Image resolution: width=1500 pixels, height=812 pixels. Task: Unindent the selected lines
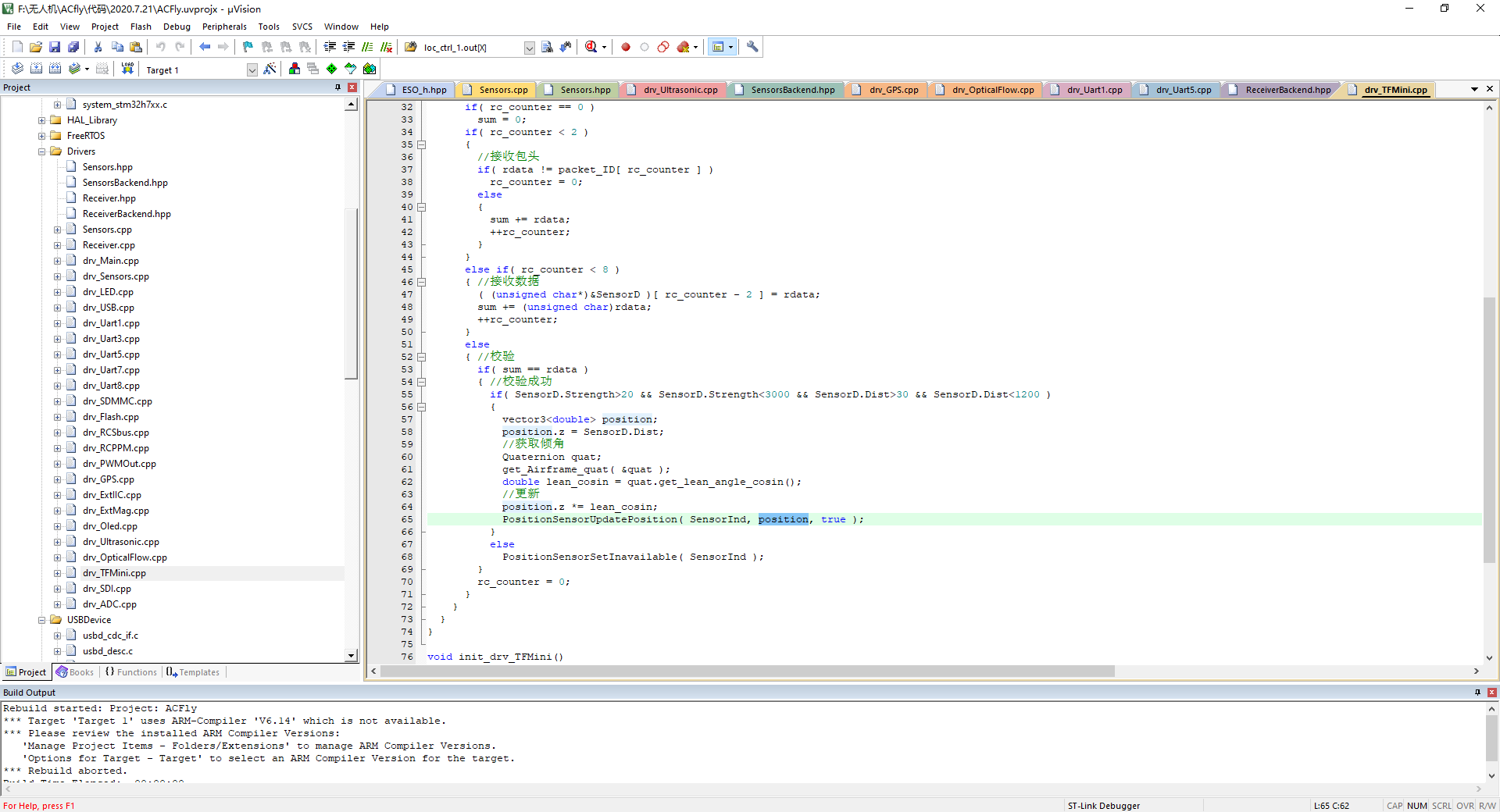point(348,47)
